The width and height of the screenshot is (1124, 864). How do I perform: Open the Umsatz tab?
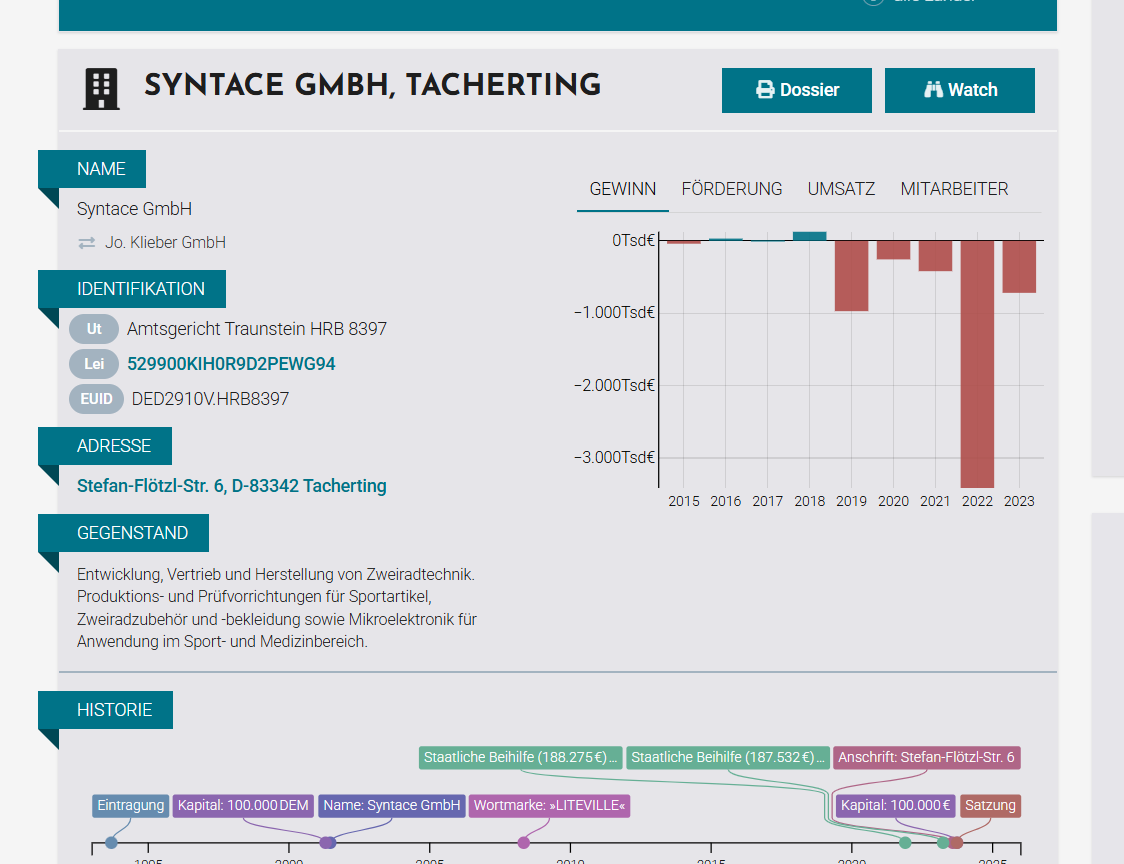[x=841, y=189]
